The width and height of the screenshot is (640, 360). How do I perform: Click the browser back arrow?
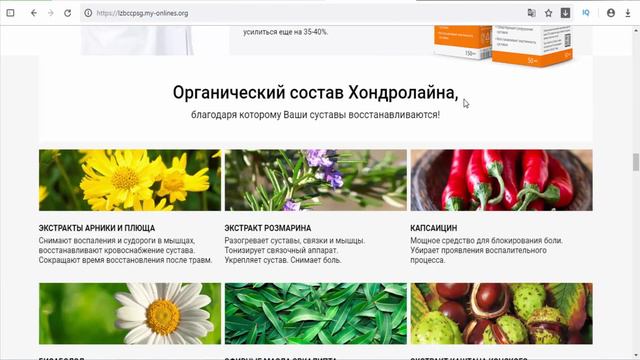34,13
